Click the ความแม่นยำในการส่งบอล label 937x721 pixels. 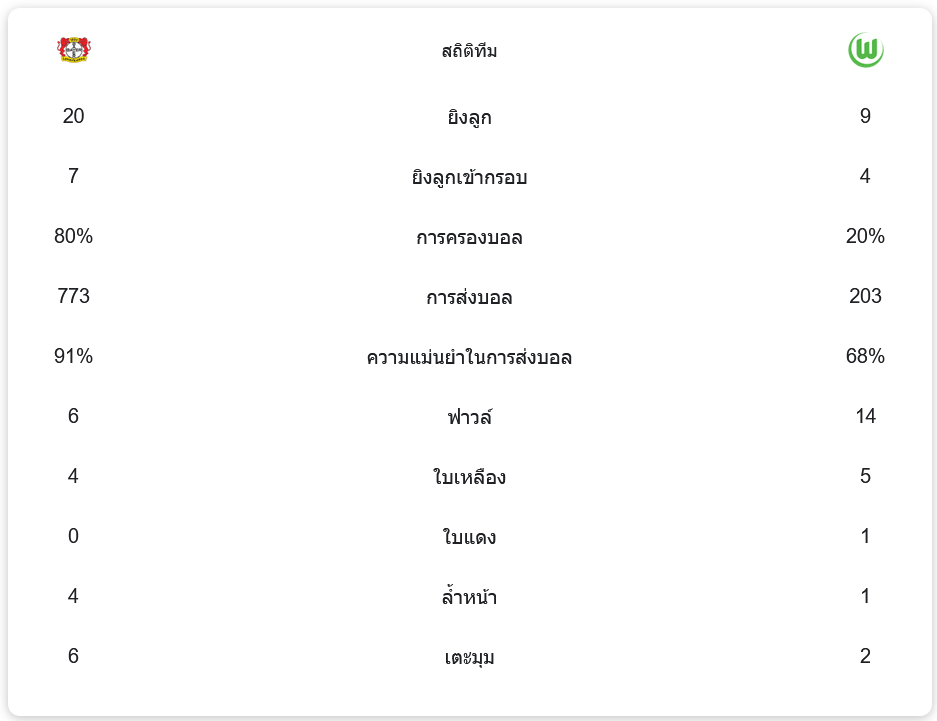coord(469,358)
